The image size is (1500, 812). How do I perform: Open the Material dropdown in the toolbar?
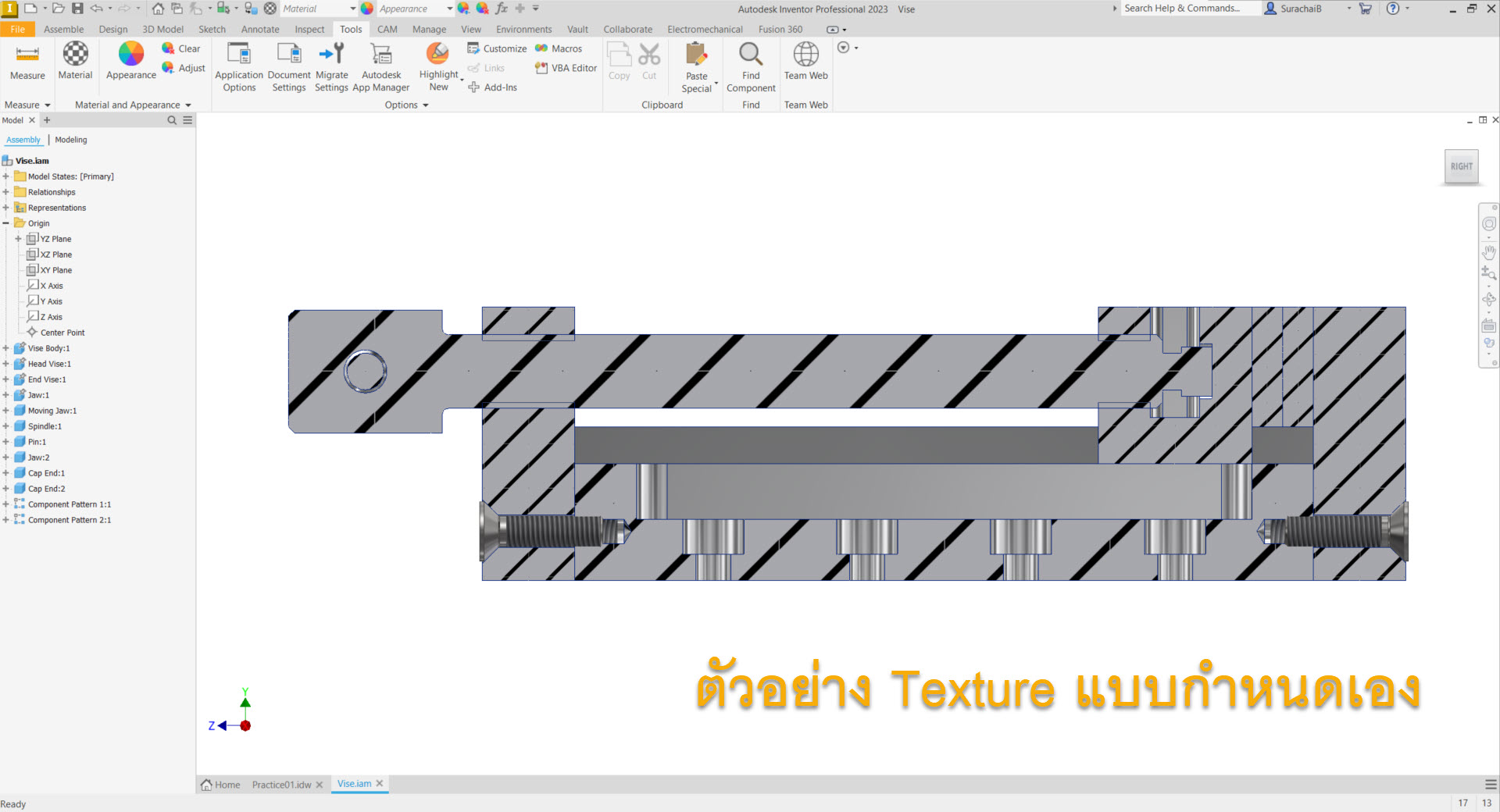[x=352, y=9]
